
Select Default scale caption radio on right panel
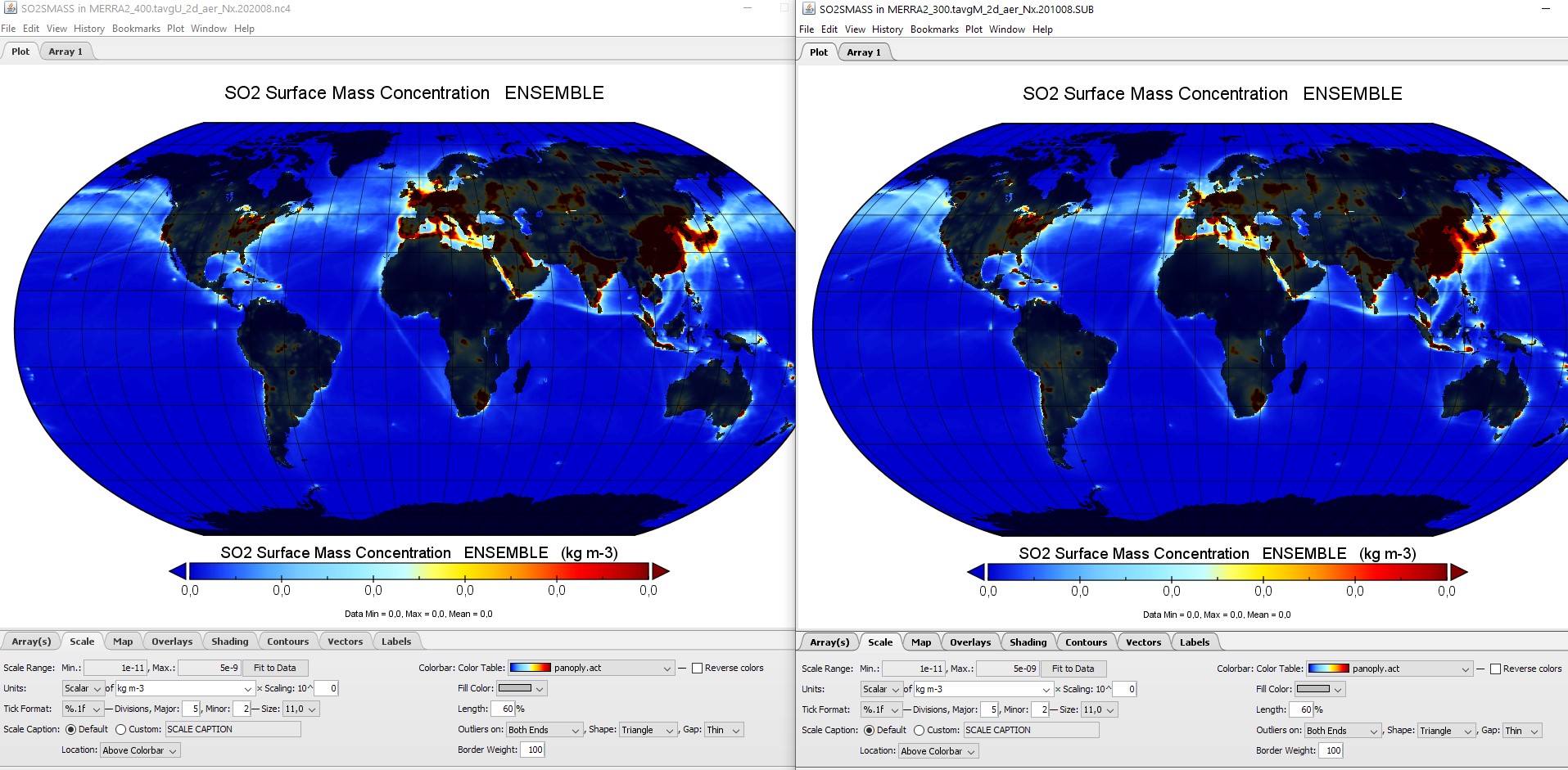point(870,730)
